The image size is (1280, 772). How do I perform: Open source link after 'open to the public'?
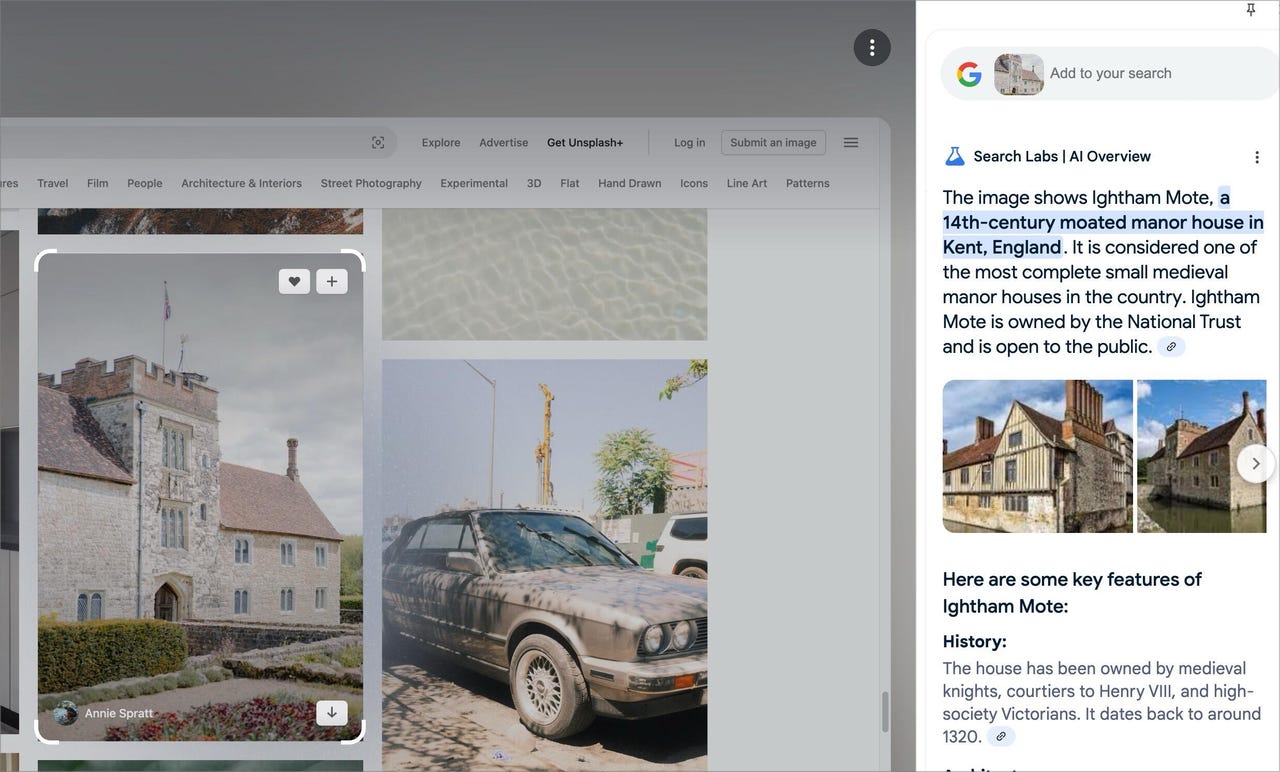[1171, 347]
